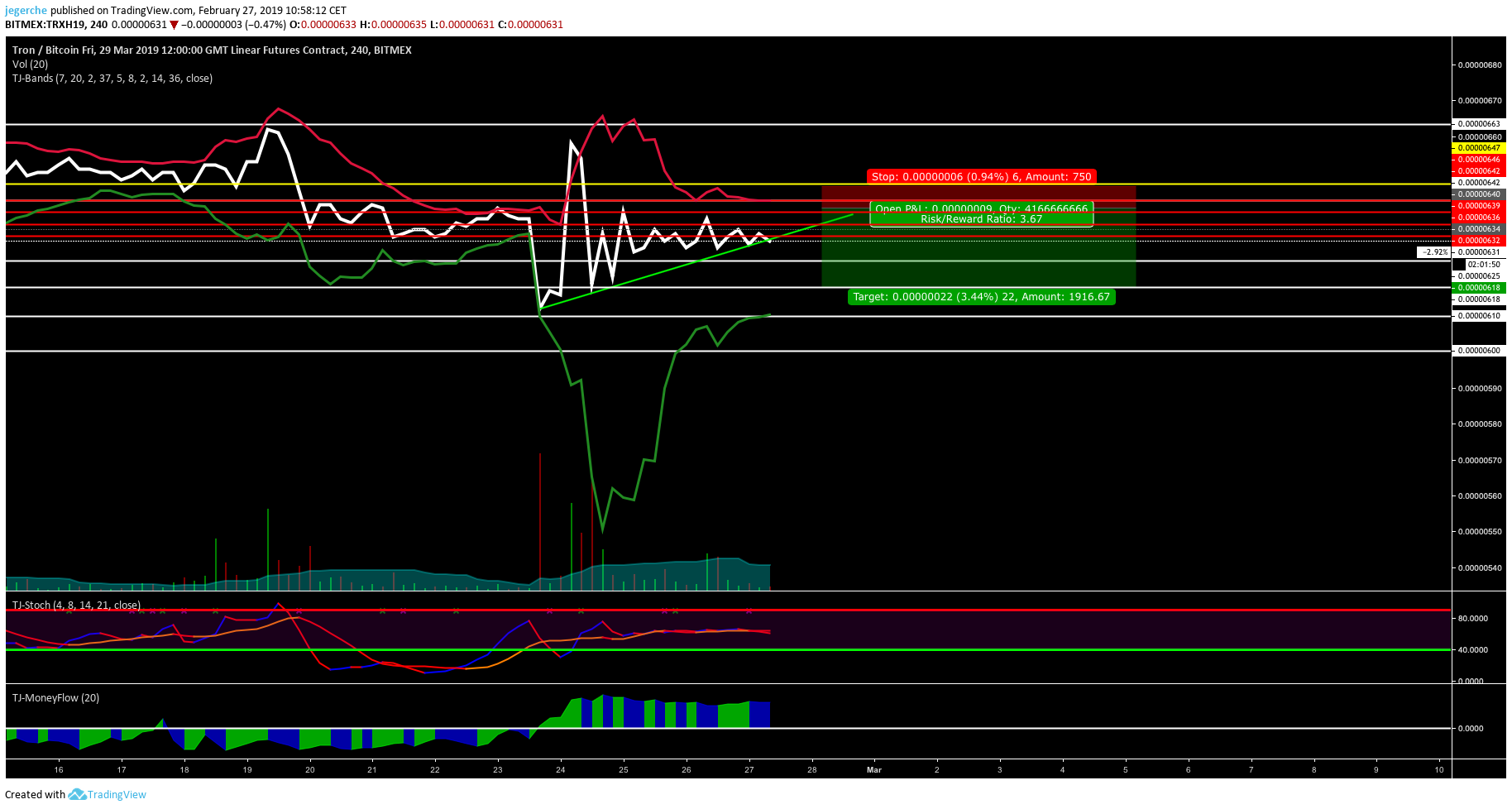Click the Created with text at bottom
Image resolution: width=1512 pixels, height=809 pixels.
point(35,795)
